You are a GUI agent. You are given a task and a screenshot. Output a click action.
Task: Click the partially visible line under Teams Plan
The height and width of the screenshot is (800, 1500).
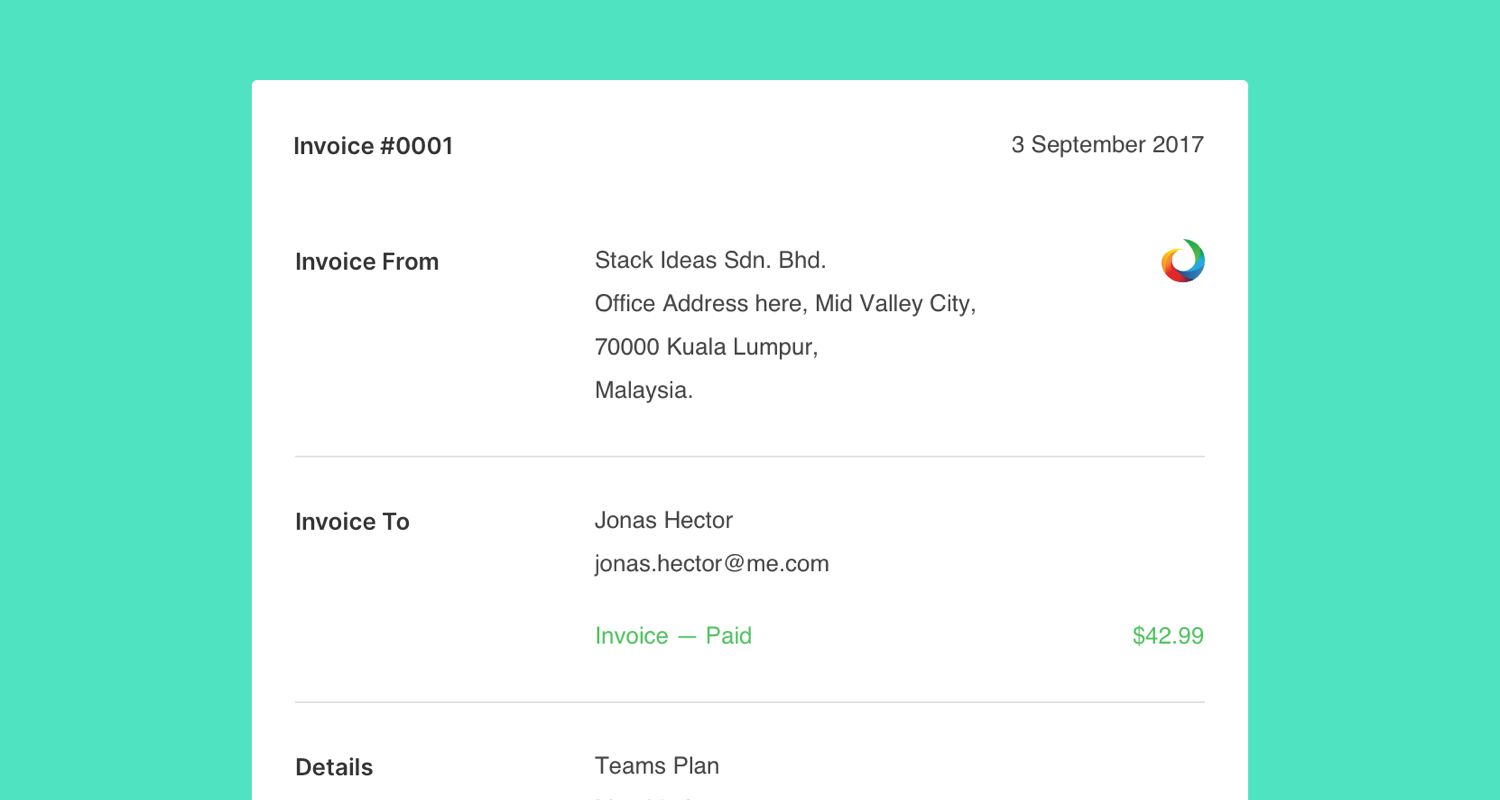point(645,797)
